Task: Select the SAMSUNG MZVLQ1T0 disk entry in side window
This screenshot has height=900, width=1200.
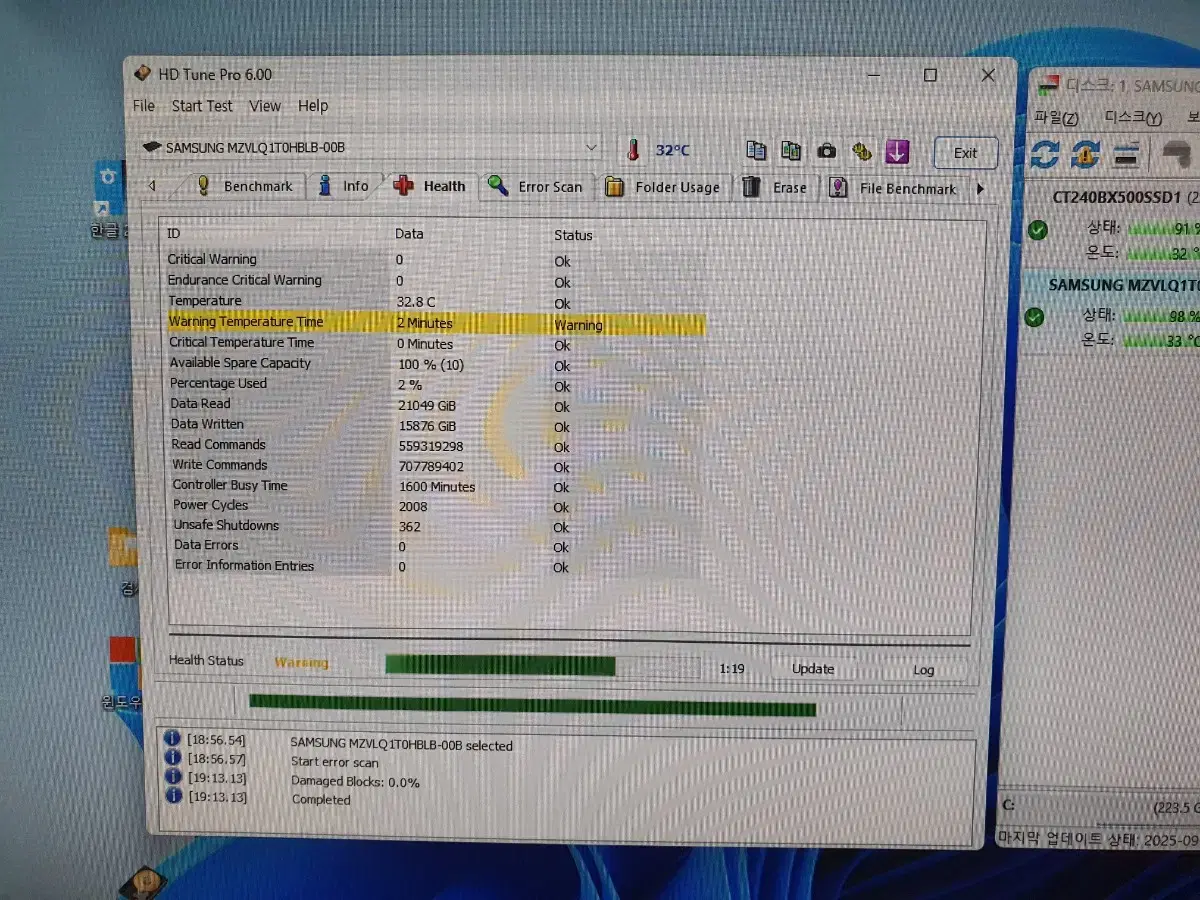Action: pos(1112,313)
